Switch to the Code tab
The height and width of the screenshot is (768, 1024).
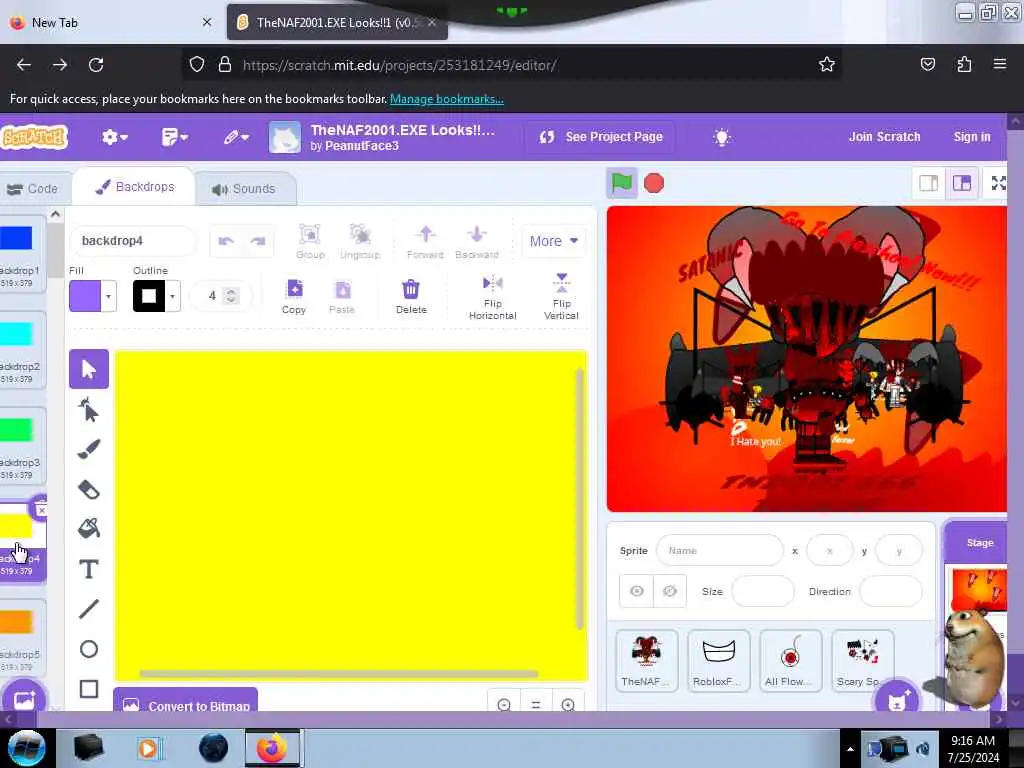pyautogui.click(x=33, y=189)
